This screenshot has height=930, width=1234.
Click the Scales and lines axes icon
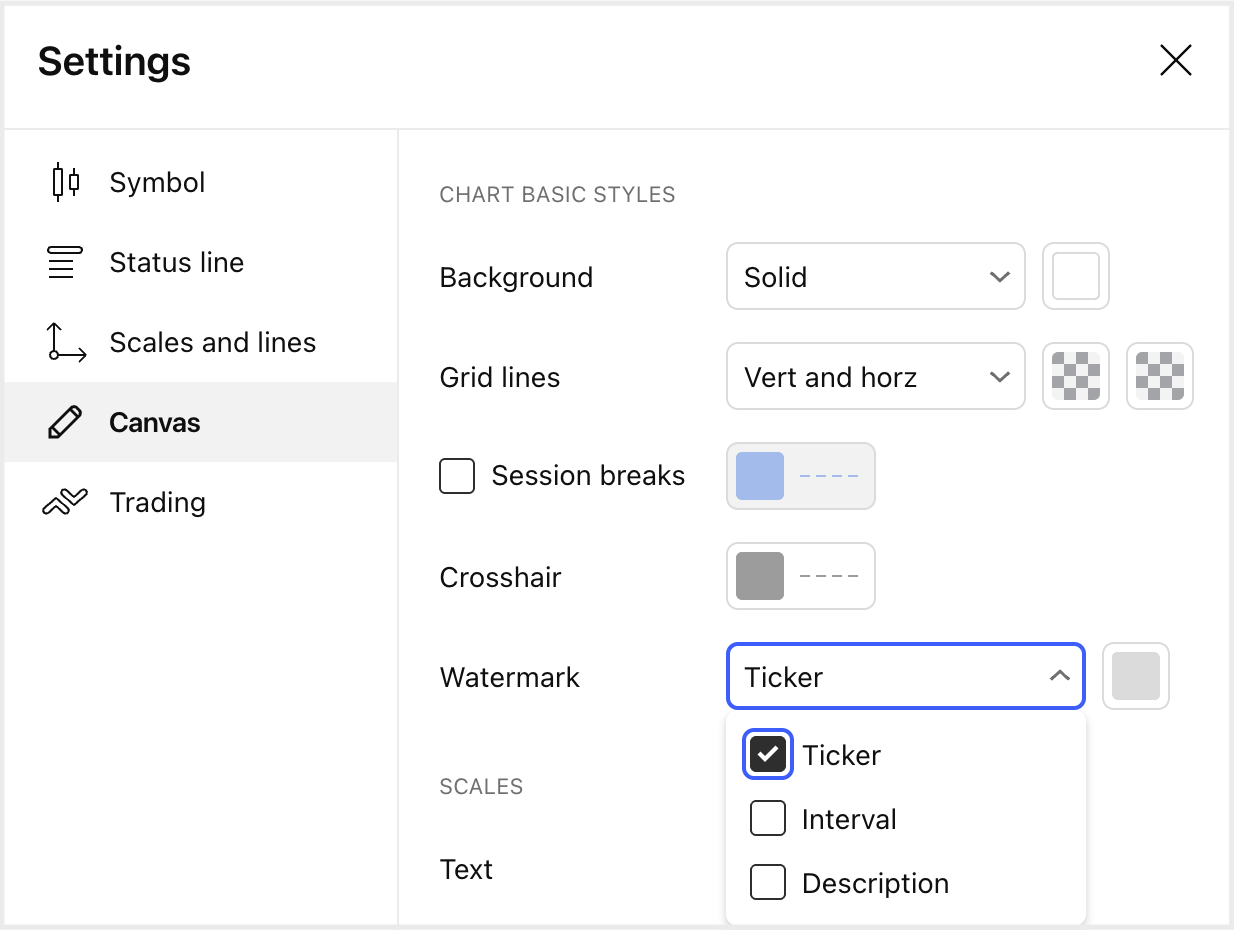pos(65,342)
